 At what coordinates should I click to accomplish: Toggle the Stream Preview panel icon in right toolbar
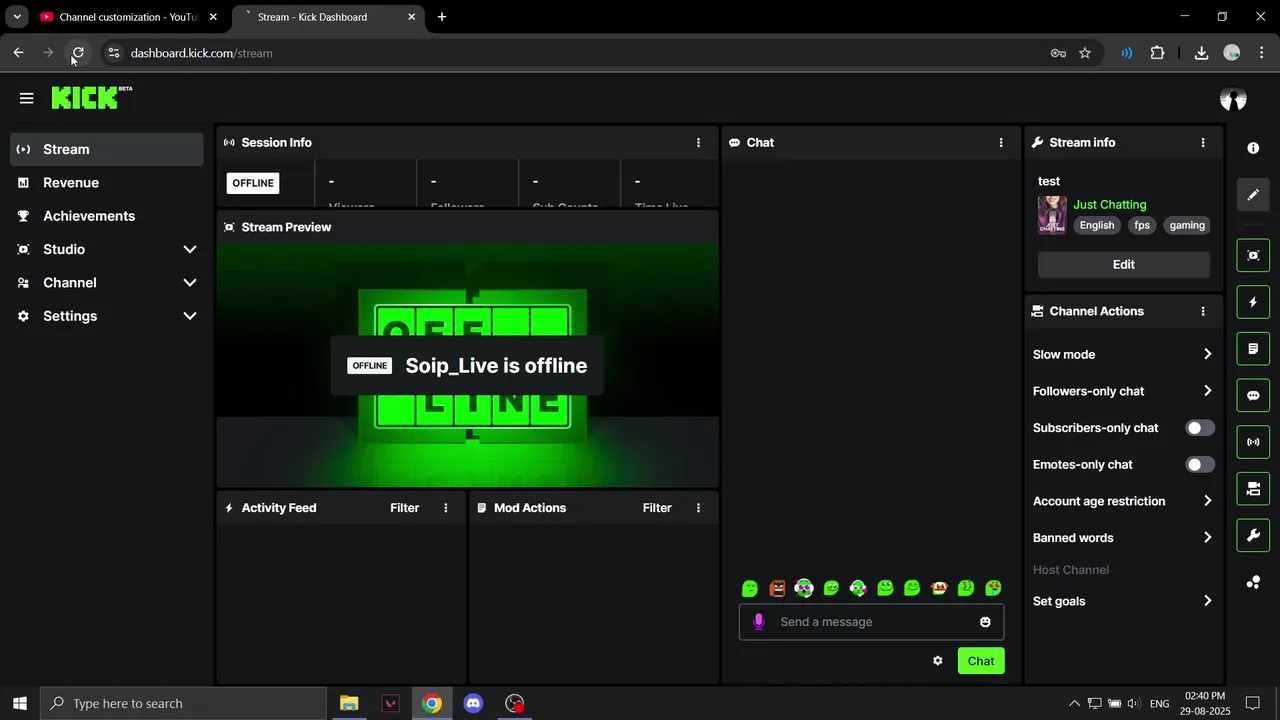pos(1253,255)
